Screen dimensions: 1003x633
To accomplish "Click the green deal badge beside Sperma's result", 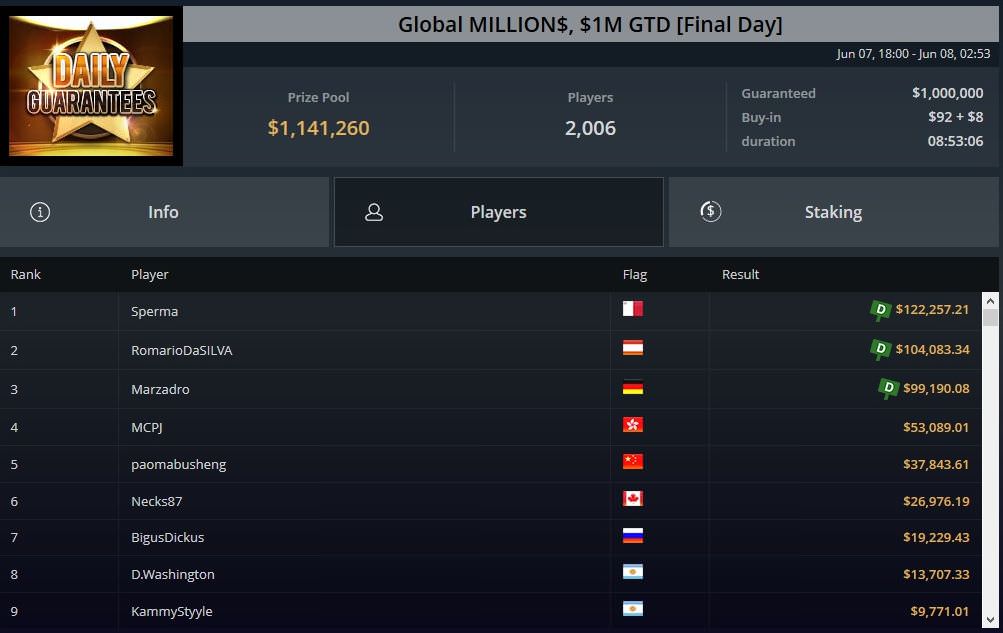I will (880, 310).
